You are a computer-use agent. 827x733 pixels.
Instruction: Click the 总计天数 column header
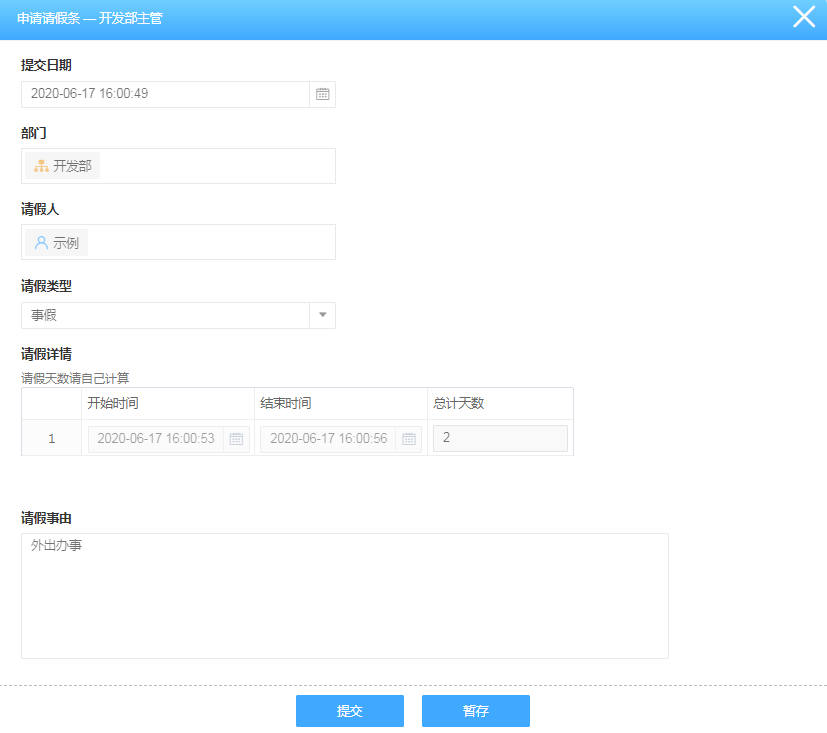[x=500, y=403]
